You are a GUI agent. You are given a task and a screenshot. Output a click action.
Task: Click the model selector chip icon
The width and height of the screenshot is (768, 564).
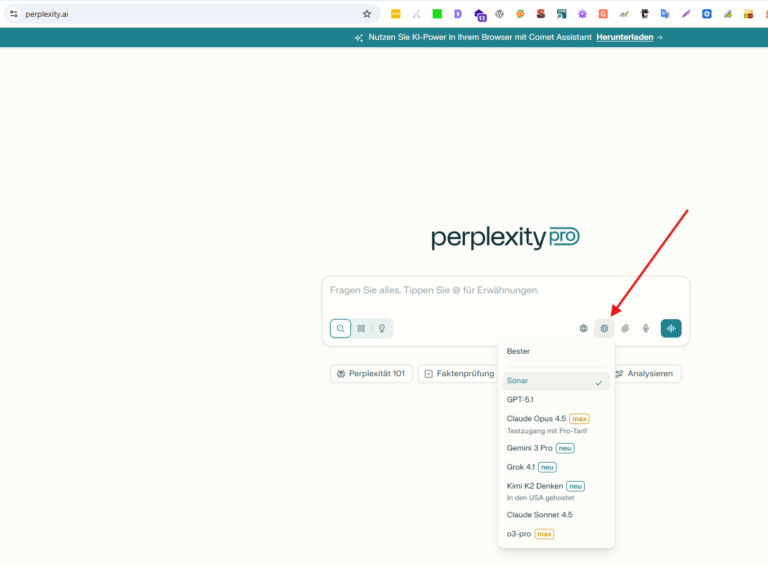coord(604,328)
